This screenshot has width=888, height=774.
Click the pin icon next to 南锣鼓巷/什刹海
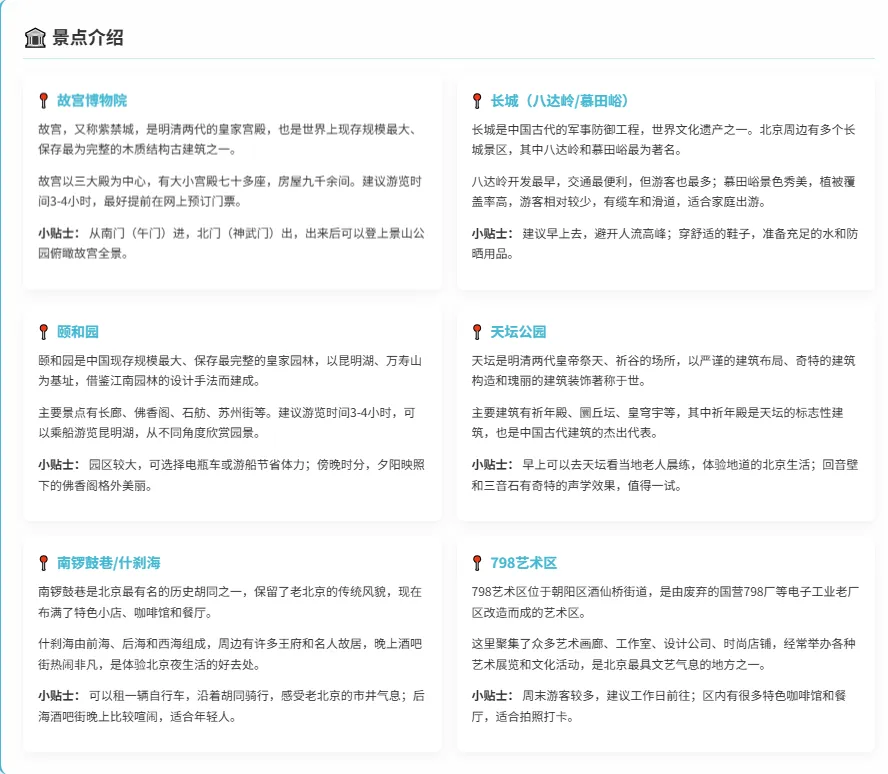(44, 563)
